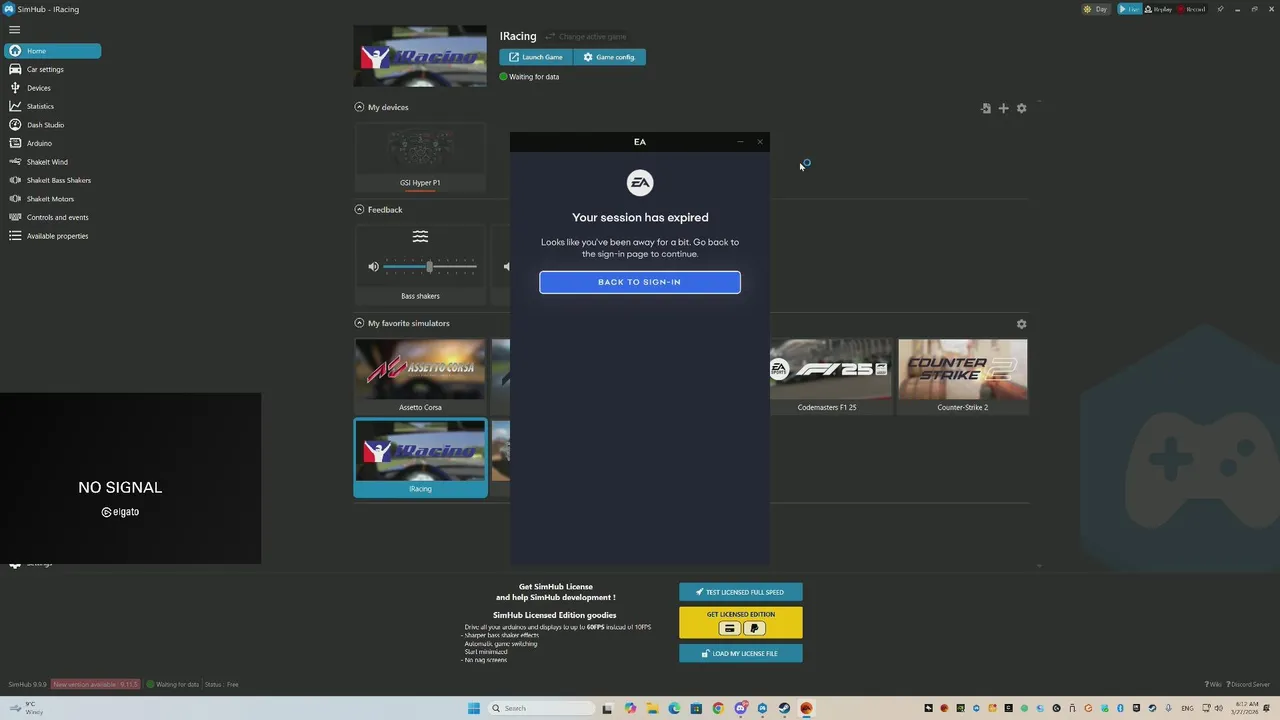The image size is (1280, 720).
Task: Open the hamburger menu in SimHub sidebar
Action: point(14,30)
